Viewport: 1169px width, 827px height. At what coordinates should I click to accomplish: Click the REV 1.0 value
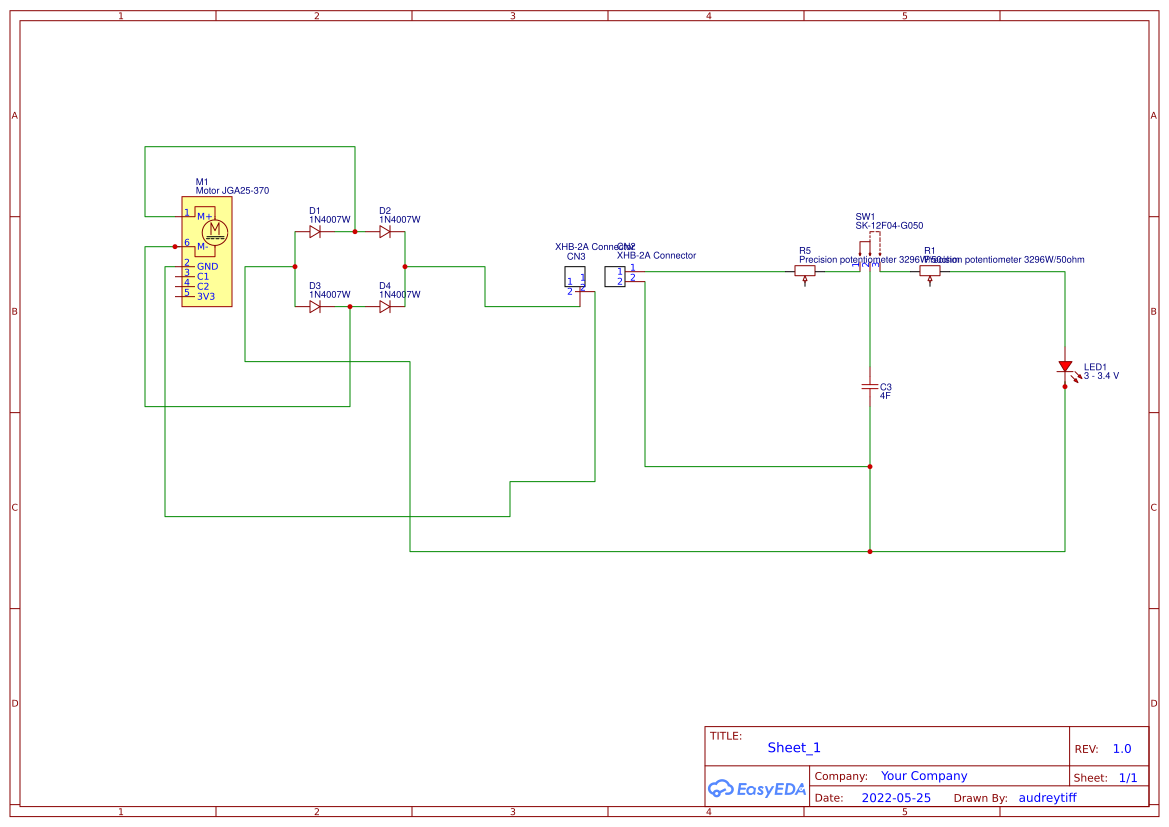1121,747
